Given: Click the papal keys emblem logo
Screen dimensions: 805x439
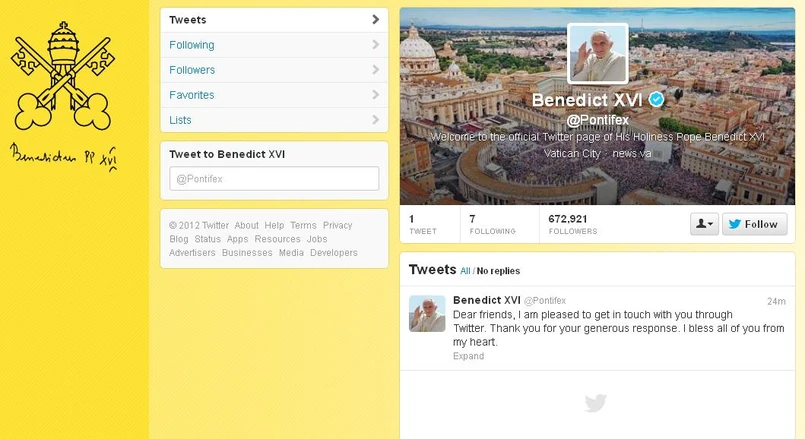Looking at the screenshot, I should [63, 76].
